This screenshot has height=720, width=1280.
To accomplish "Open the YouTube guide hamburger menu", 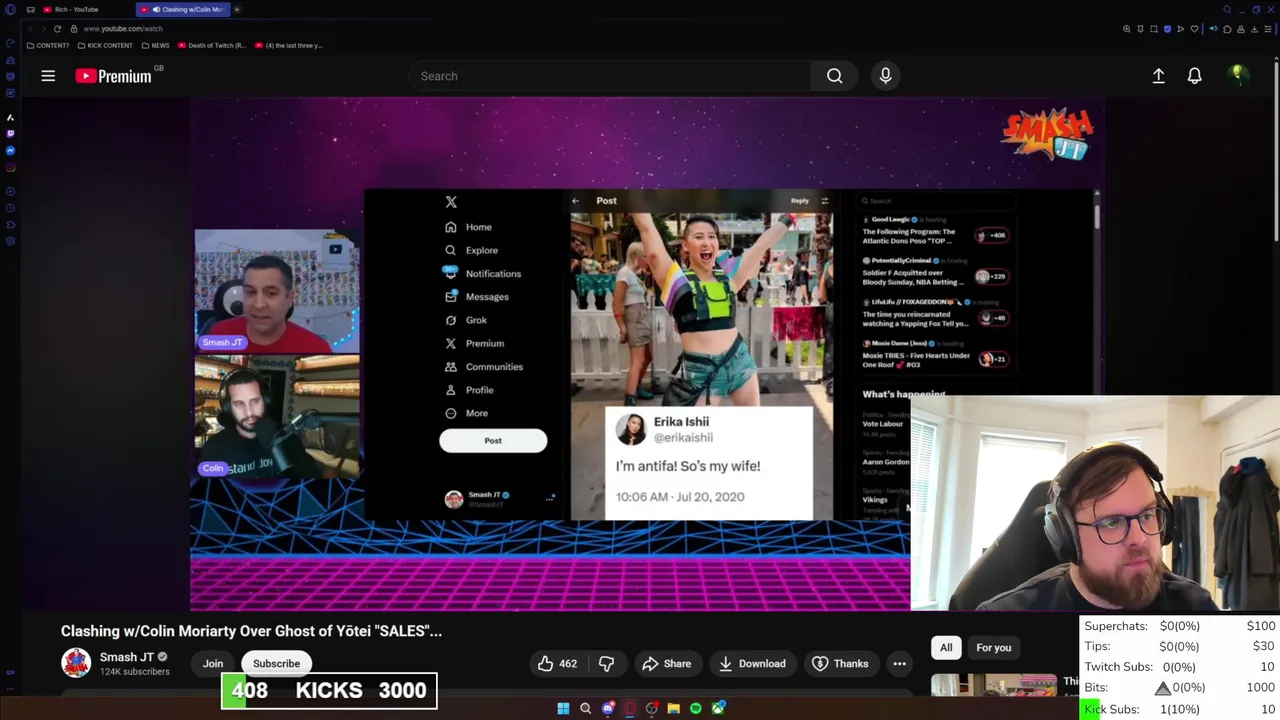I will pos(48,76).
